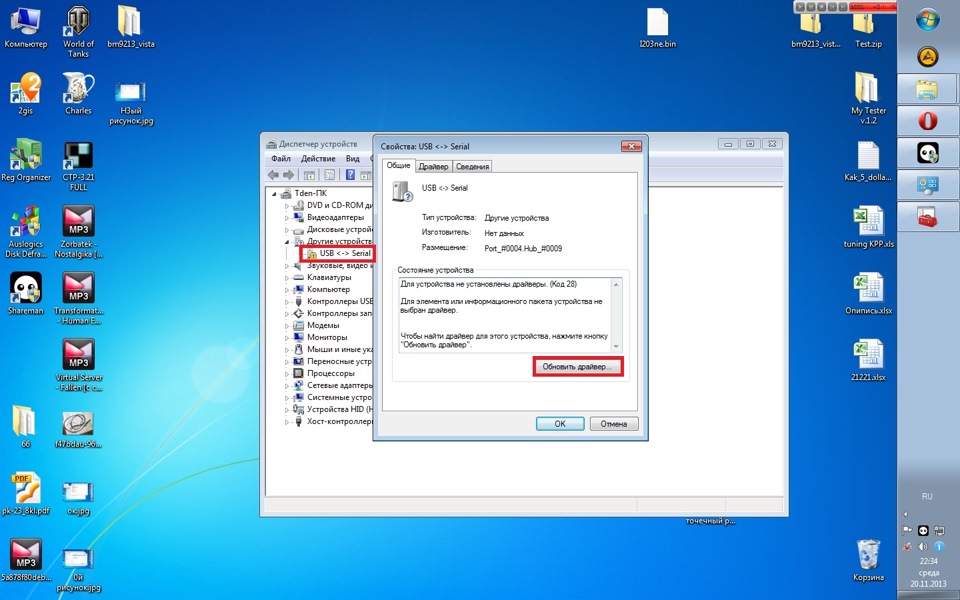
Task: Click Отмена in the properties dialog
Action: point(614,424)
